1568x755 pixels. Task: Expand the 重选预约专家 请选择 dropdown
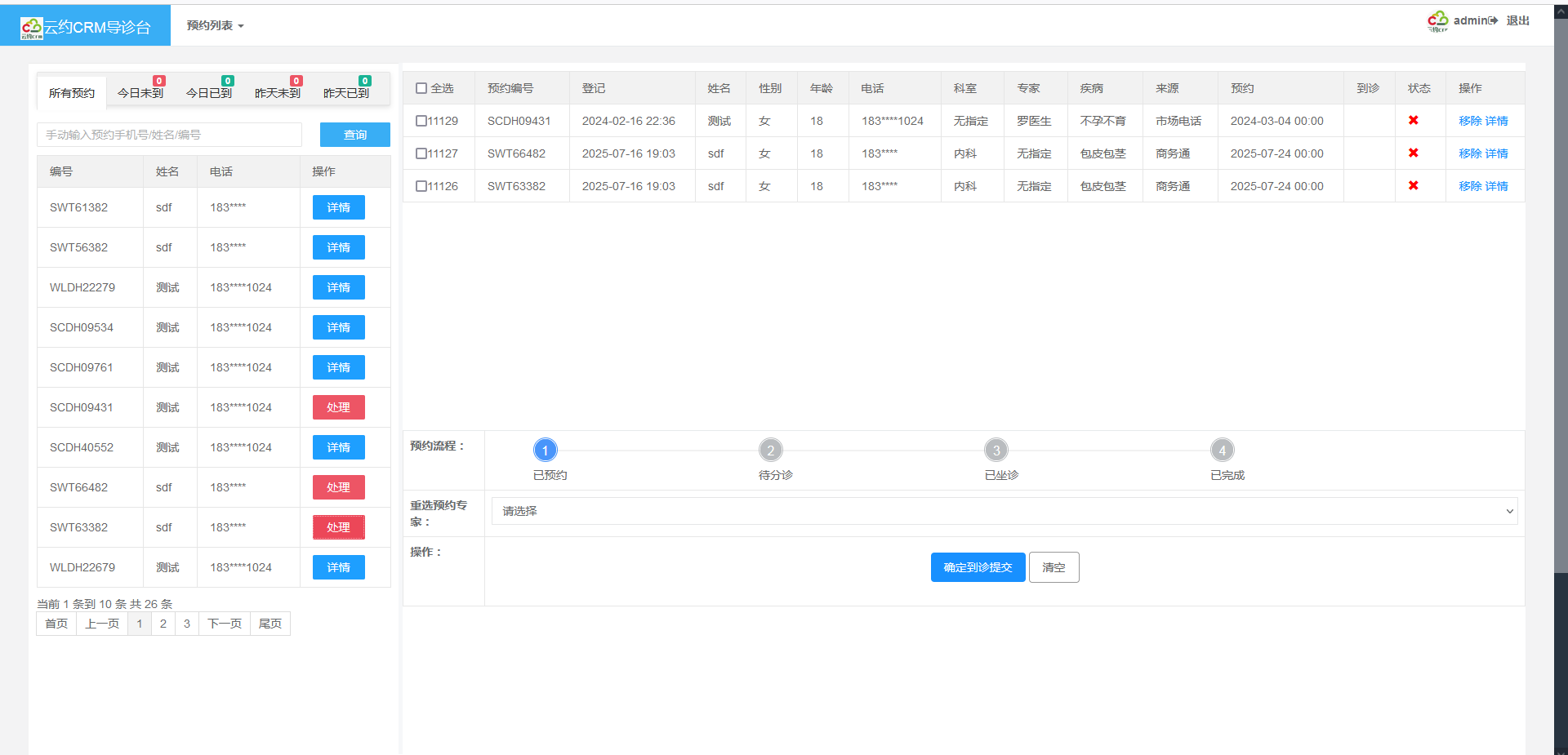[1004, 511]
